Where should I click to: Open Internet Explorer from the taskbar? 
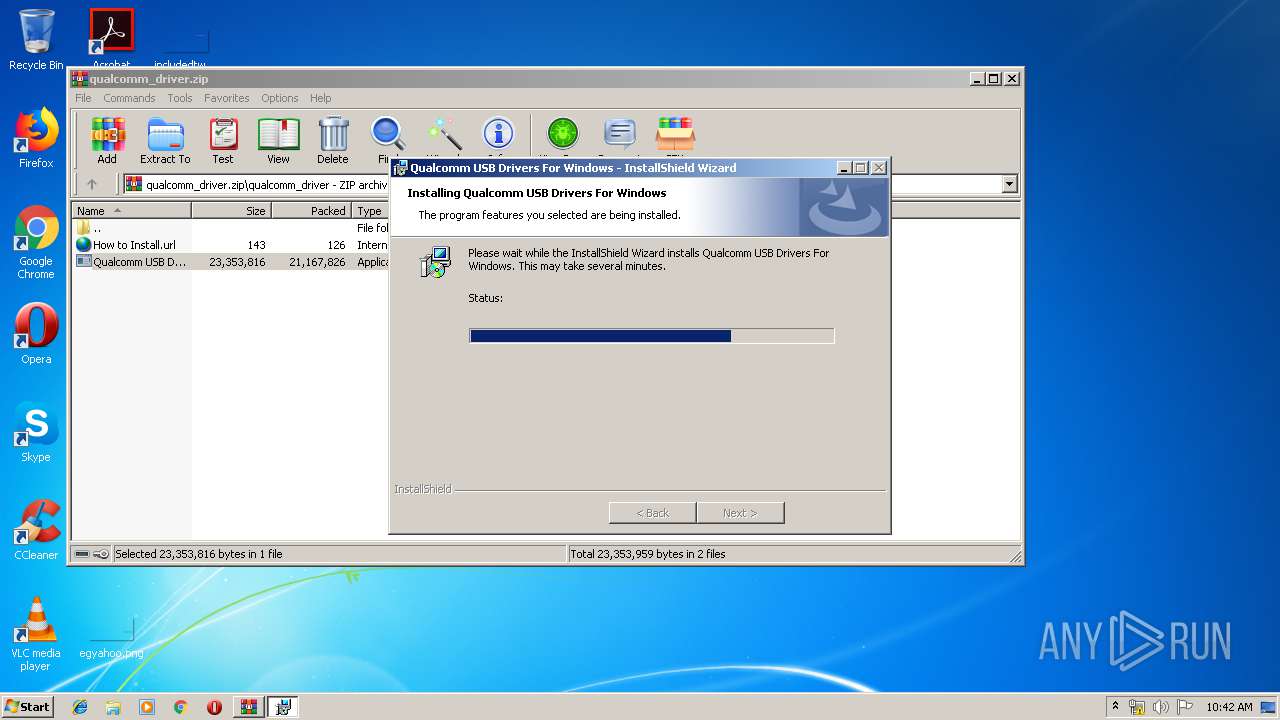pos(80,707)
